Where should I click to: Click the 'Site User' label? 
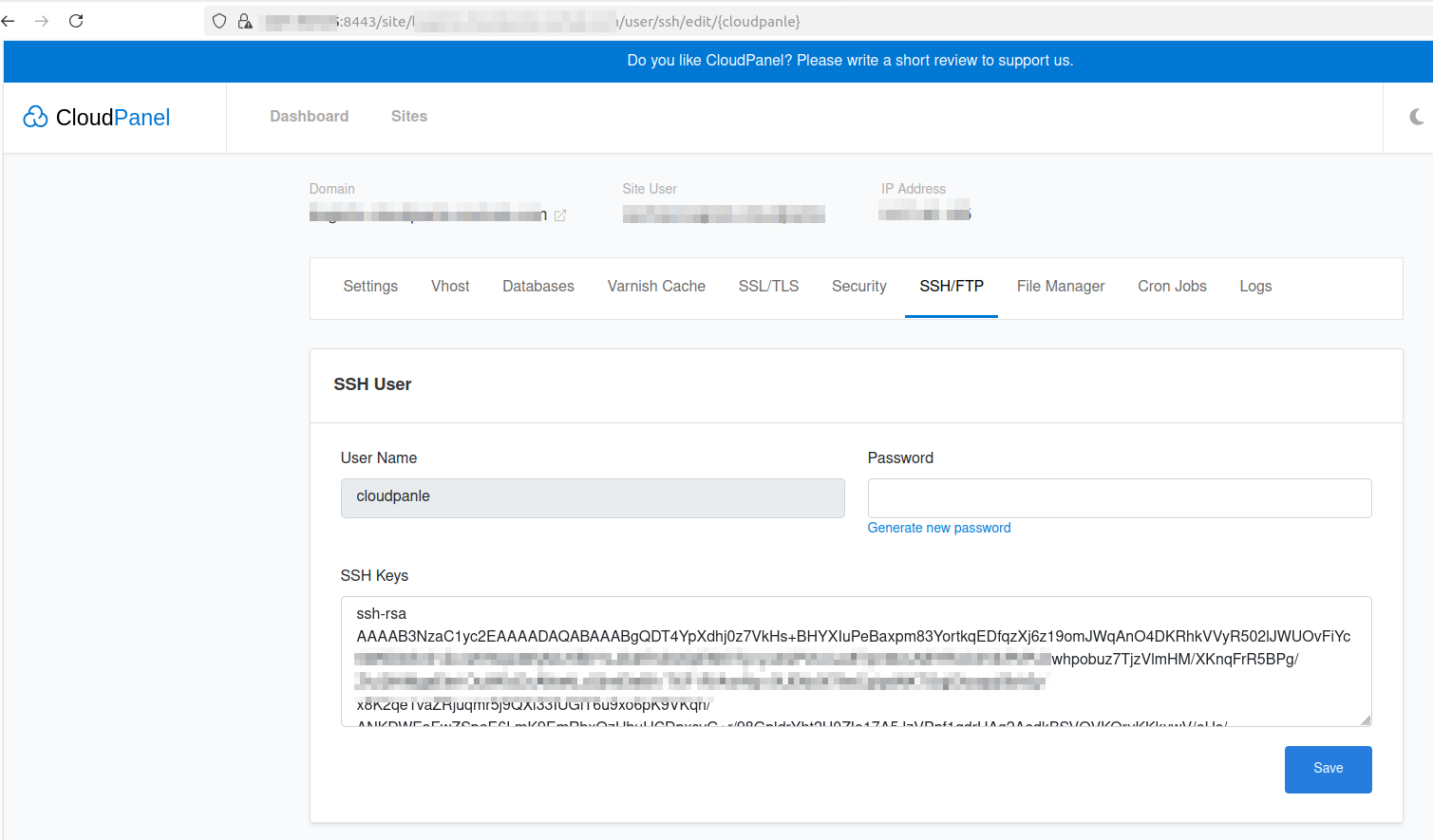point(650,189)
